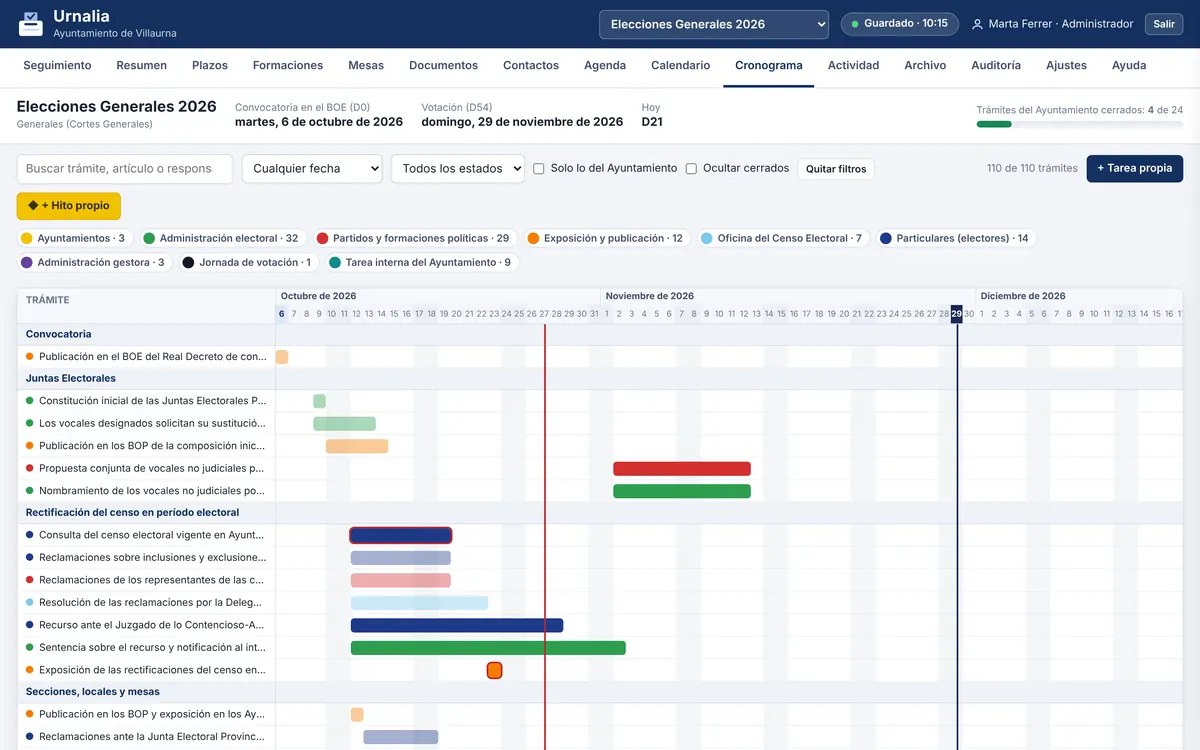The image size is (1200, 750).
Task: Click the Urnalia ballot box logo
Action: [30, 24]
